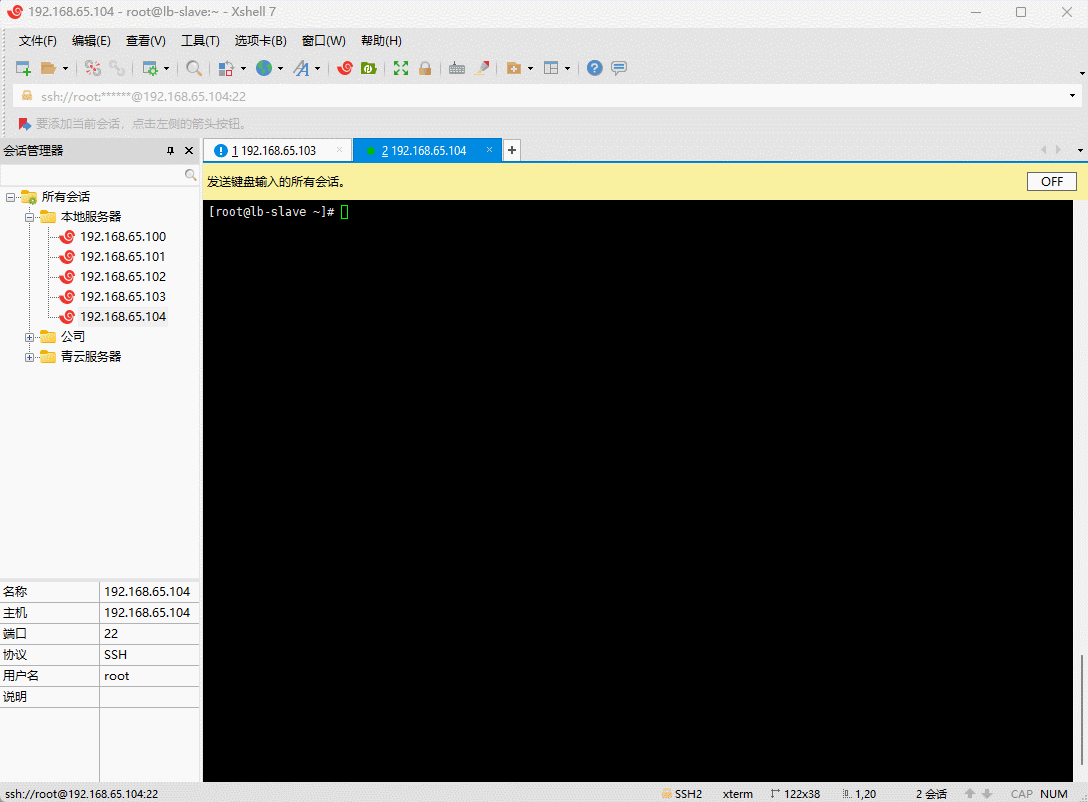
Task: Click the speech-bubble feedback icon
Action: tap(619, 68)
